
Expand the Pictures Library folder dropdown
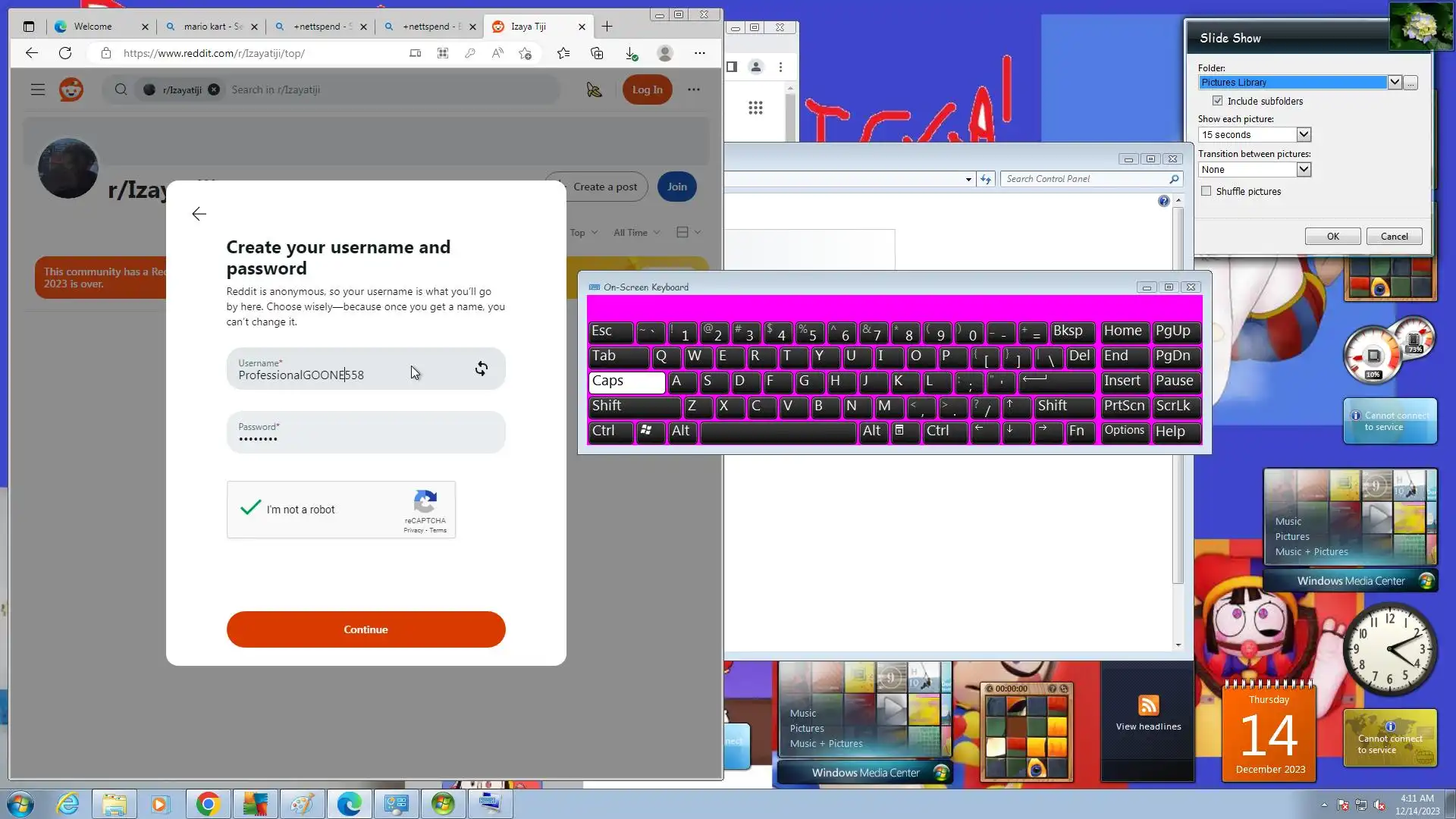tap(1394, 82)
